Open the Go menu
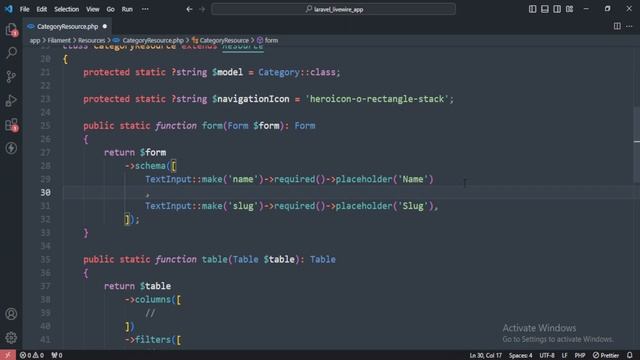640x360 pixels. pyautogui.click(x=111, y=9)
